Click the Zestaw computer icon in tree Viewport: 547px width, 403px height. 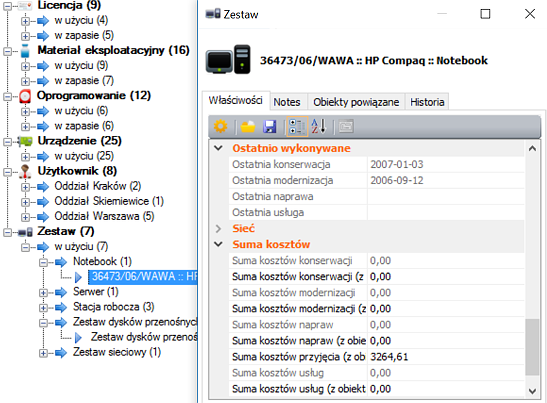(x=25, y=232)
